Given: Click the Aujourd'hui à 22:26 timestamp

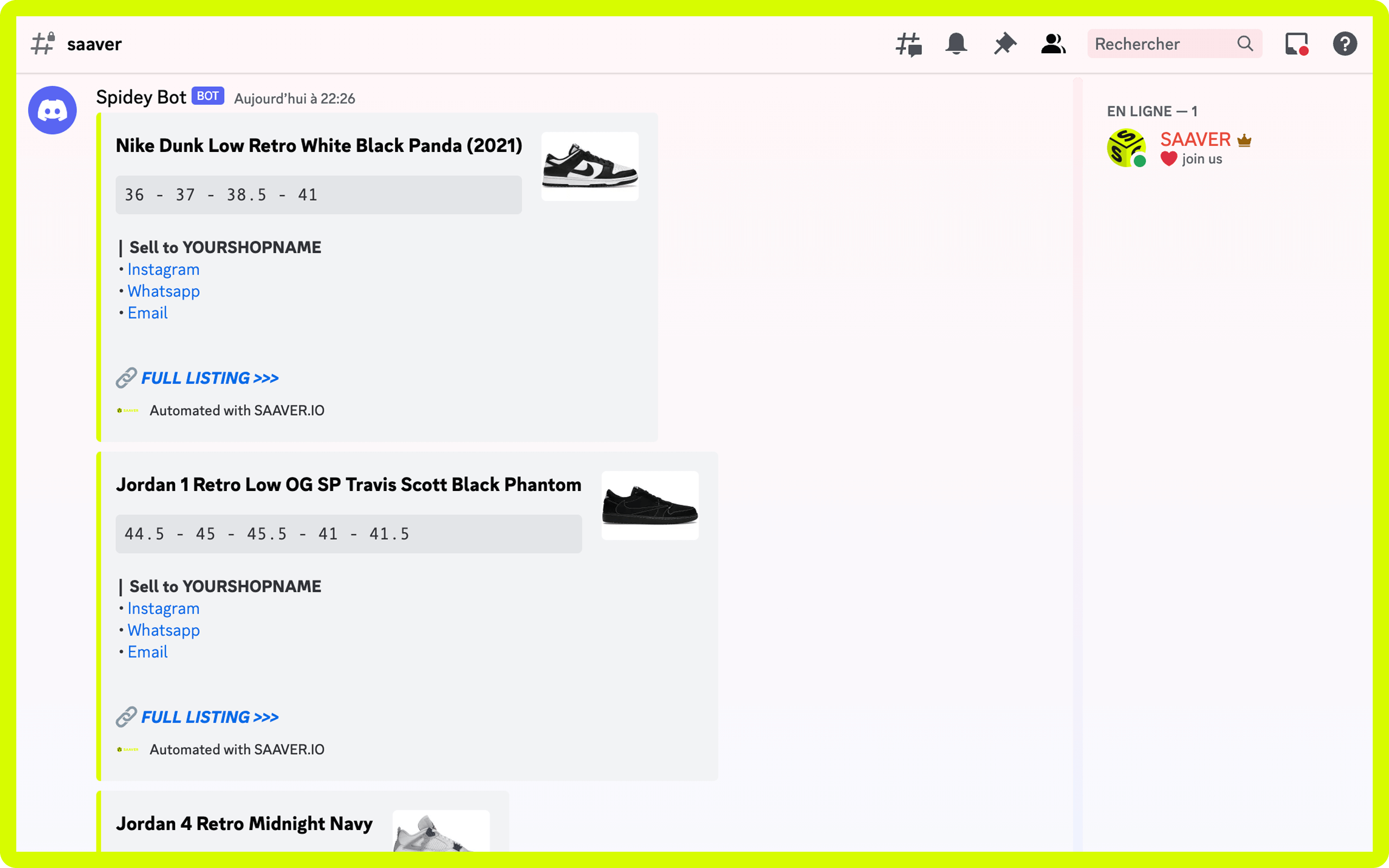Looking at the screenshot, I should (295, 99).
